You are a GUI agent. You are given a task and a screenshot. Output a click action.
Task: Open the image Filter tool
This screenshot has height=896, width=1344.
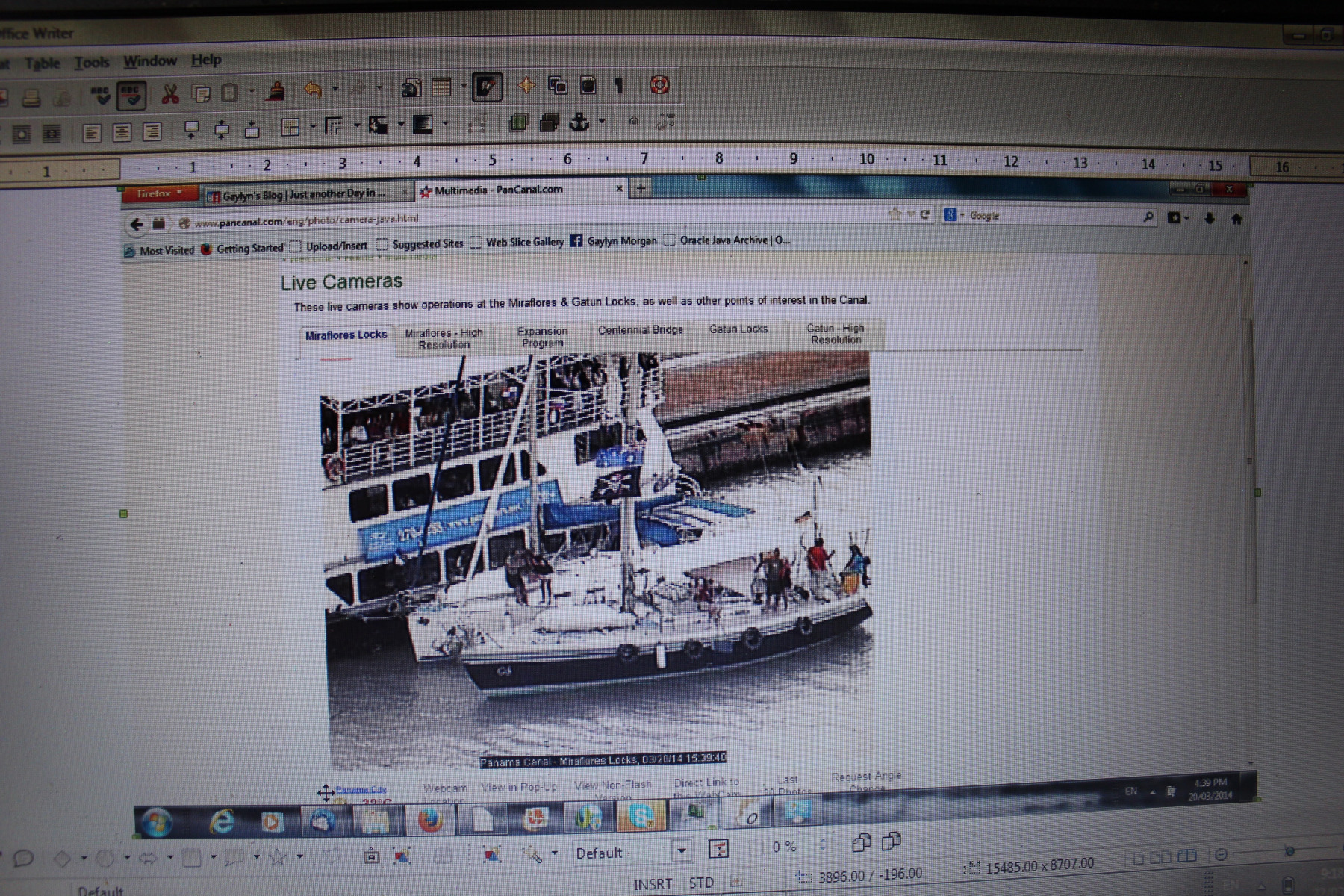532,853
